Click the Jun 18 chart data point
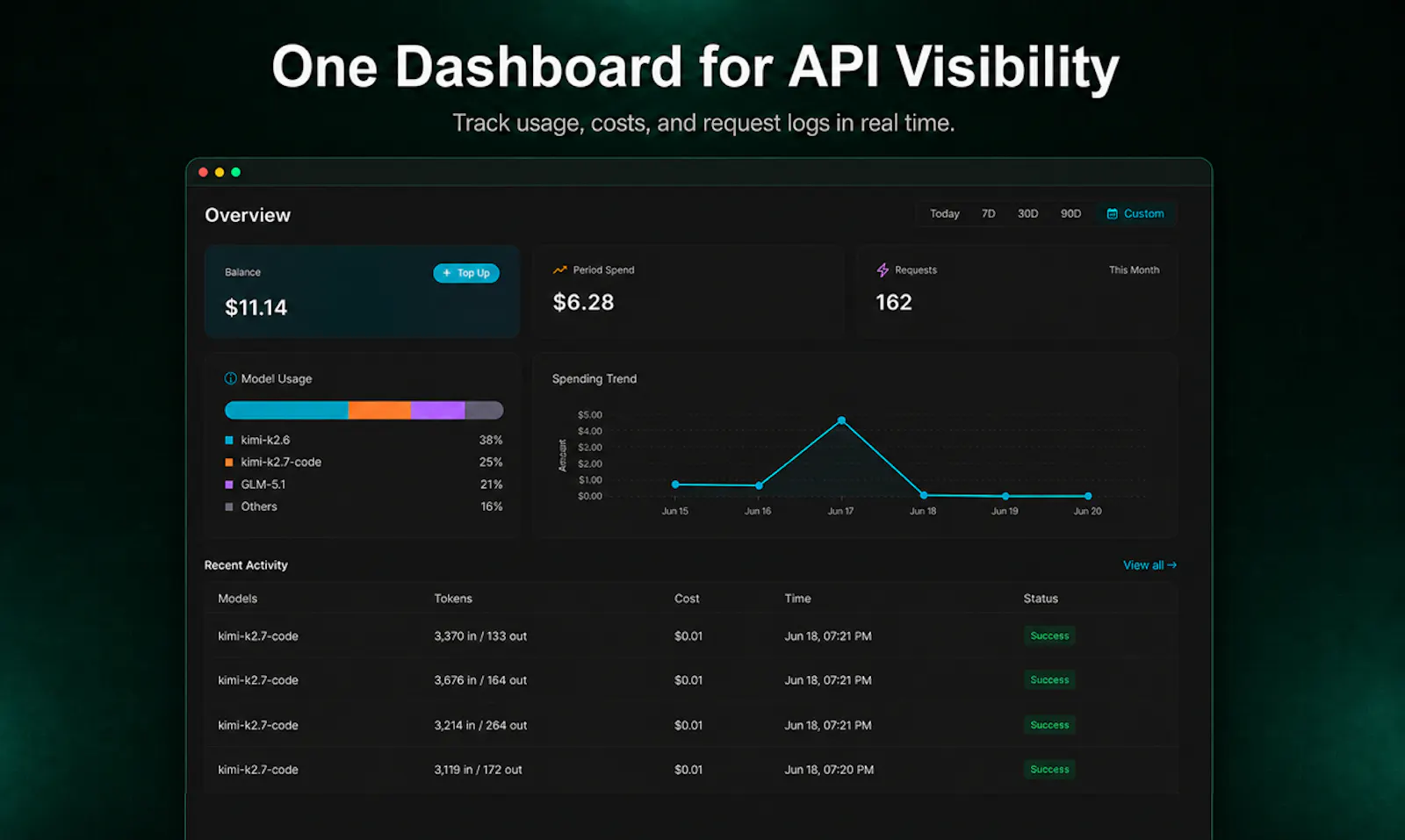This screenshot has height=840, width=1405. coord(923,495)
